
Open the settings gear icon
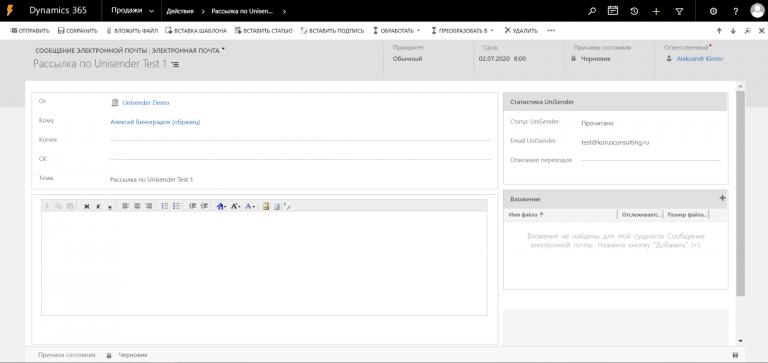(x=713, y=11)
